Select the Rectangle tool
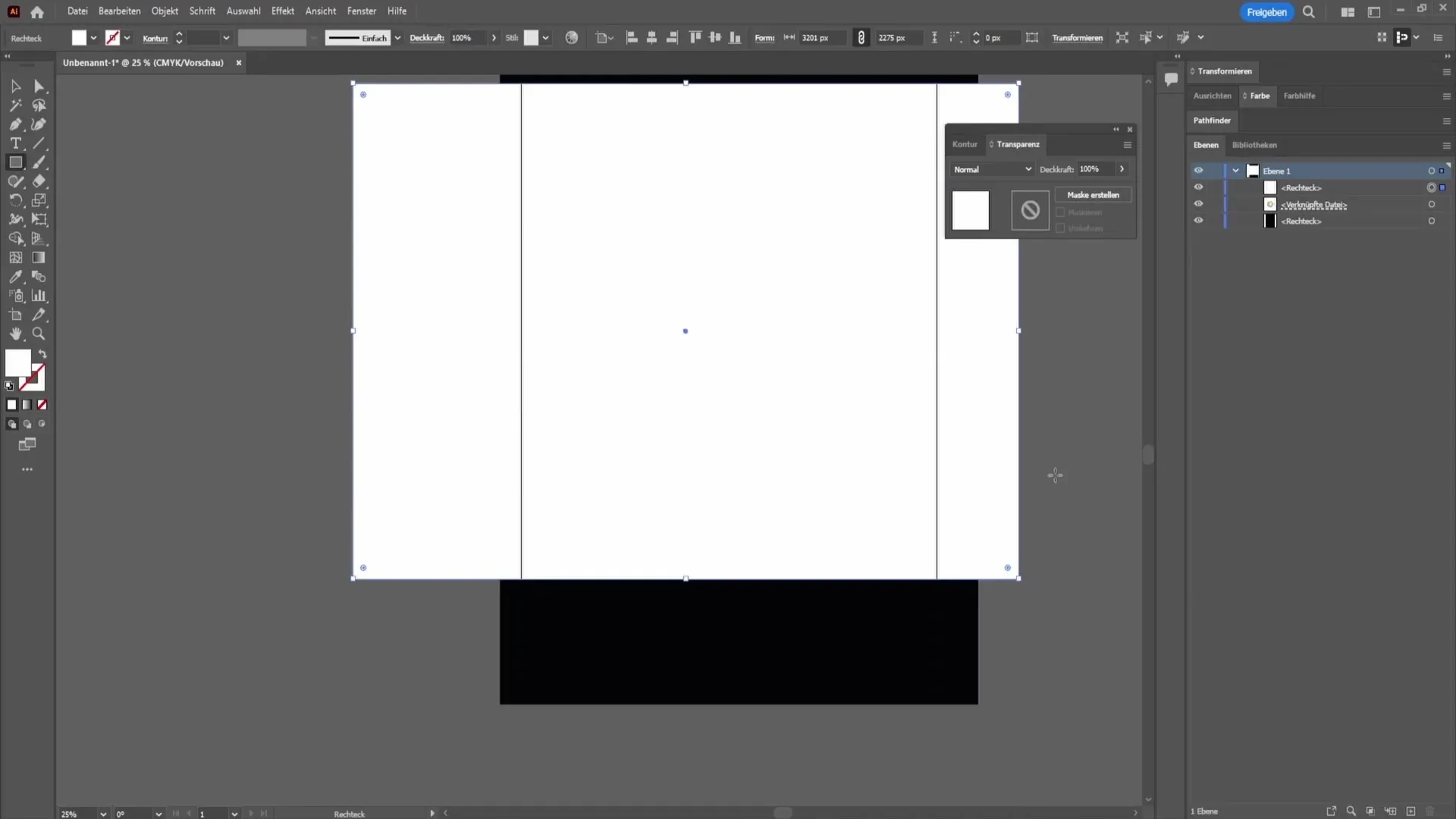 coord(15,162)
